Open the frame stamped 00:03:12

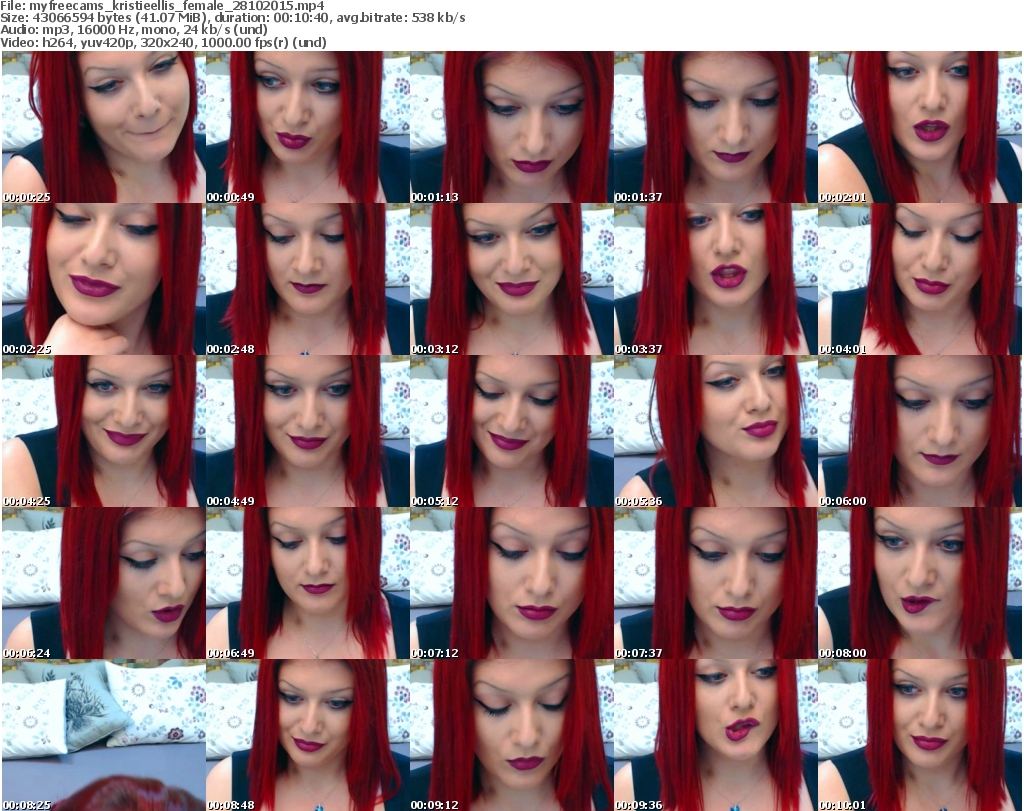pos(511,279)
